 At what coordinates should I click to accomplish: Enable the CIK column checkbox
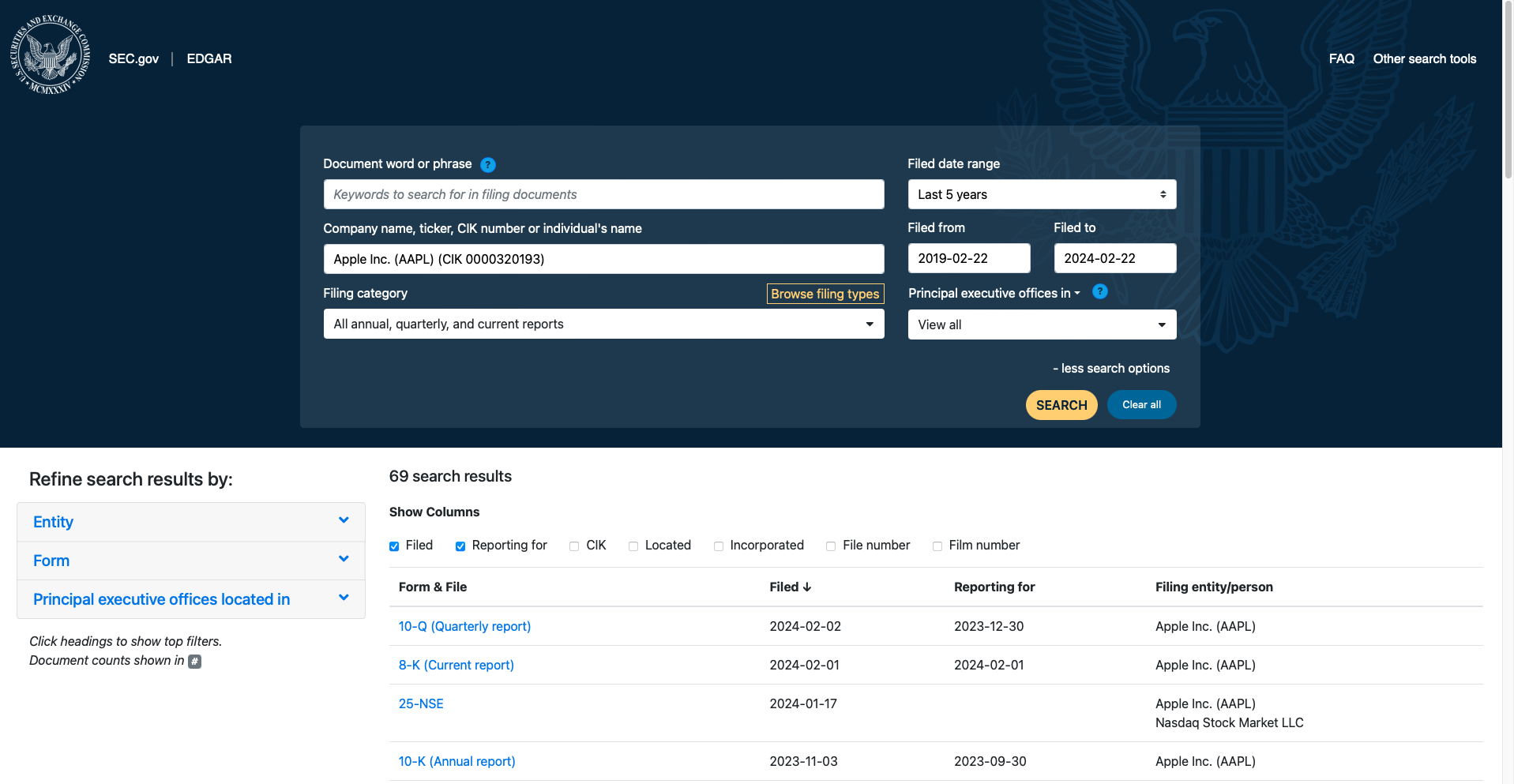(574, 546)
